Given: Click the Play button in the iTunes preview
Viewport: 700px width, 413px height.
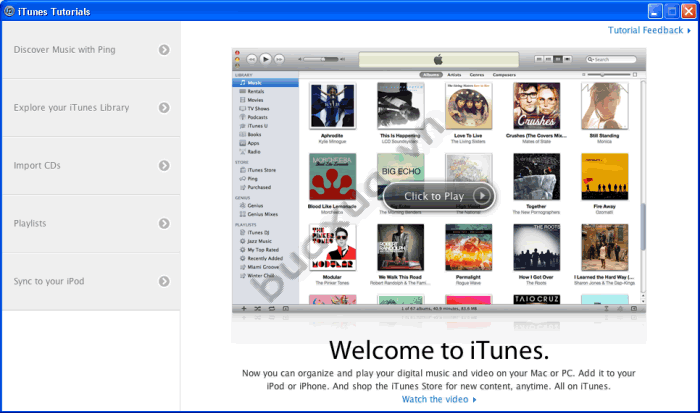Looking at the screenshot, I should click(x=266, y=59).
